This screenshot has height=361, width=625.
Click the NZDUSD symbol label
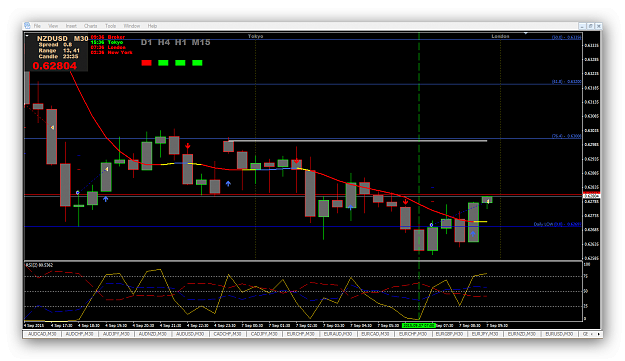tap(52, 39)
